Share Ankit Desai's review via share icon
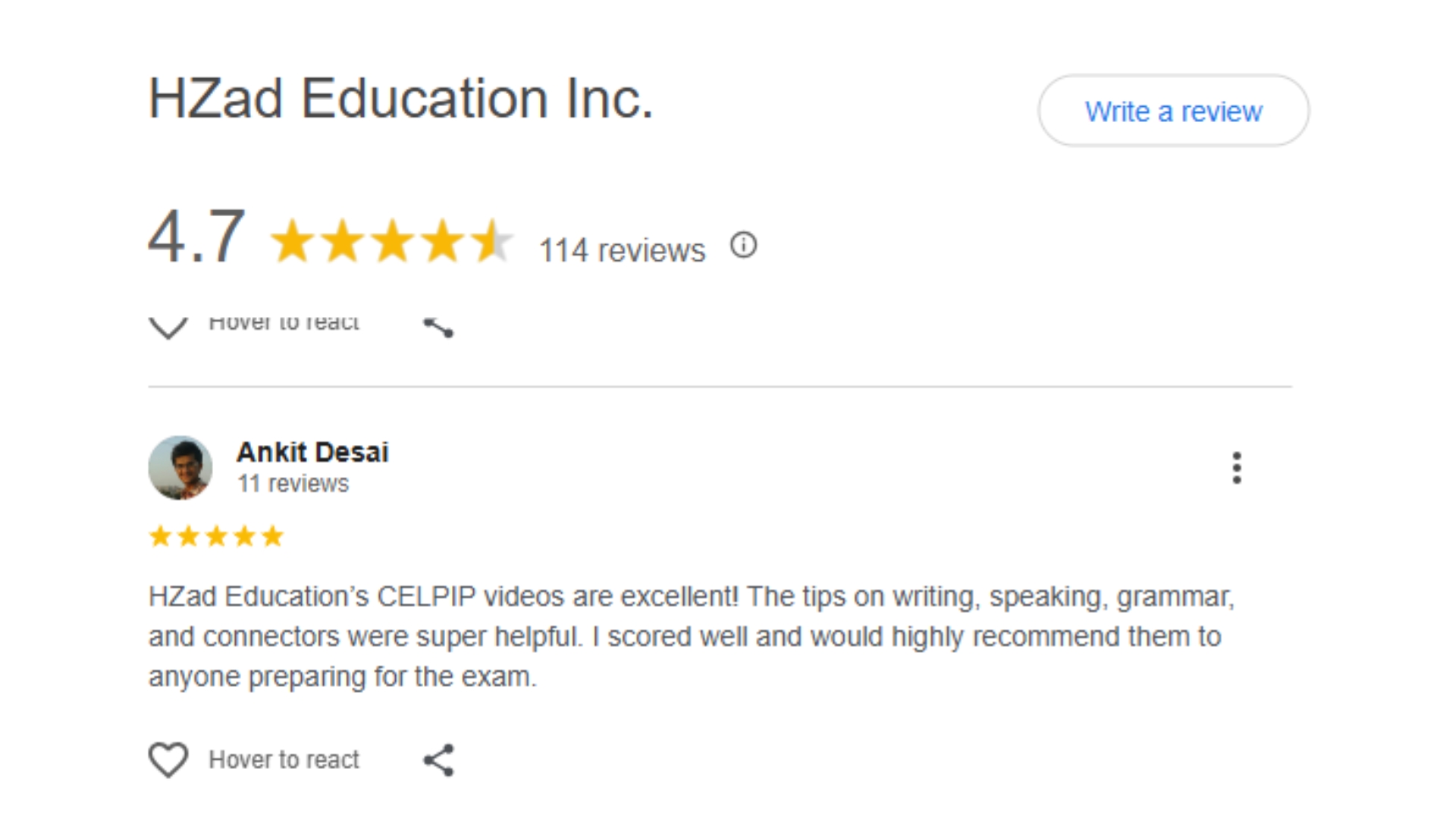Image resolution: width=1456 pixels, height=819 pixels. click(438, 760)
